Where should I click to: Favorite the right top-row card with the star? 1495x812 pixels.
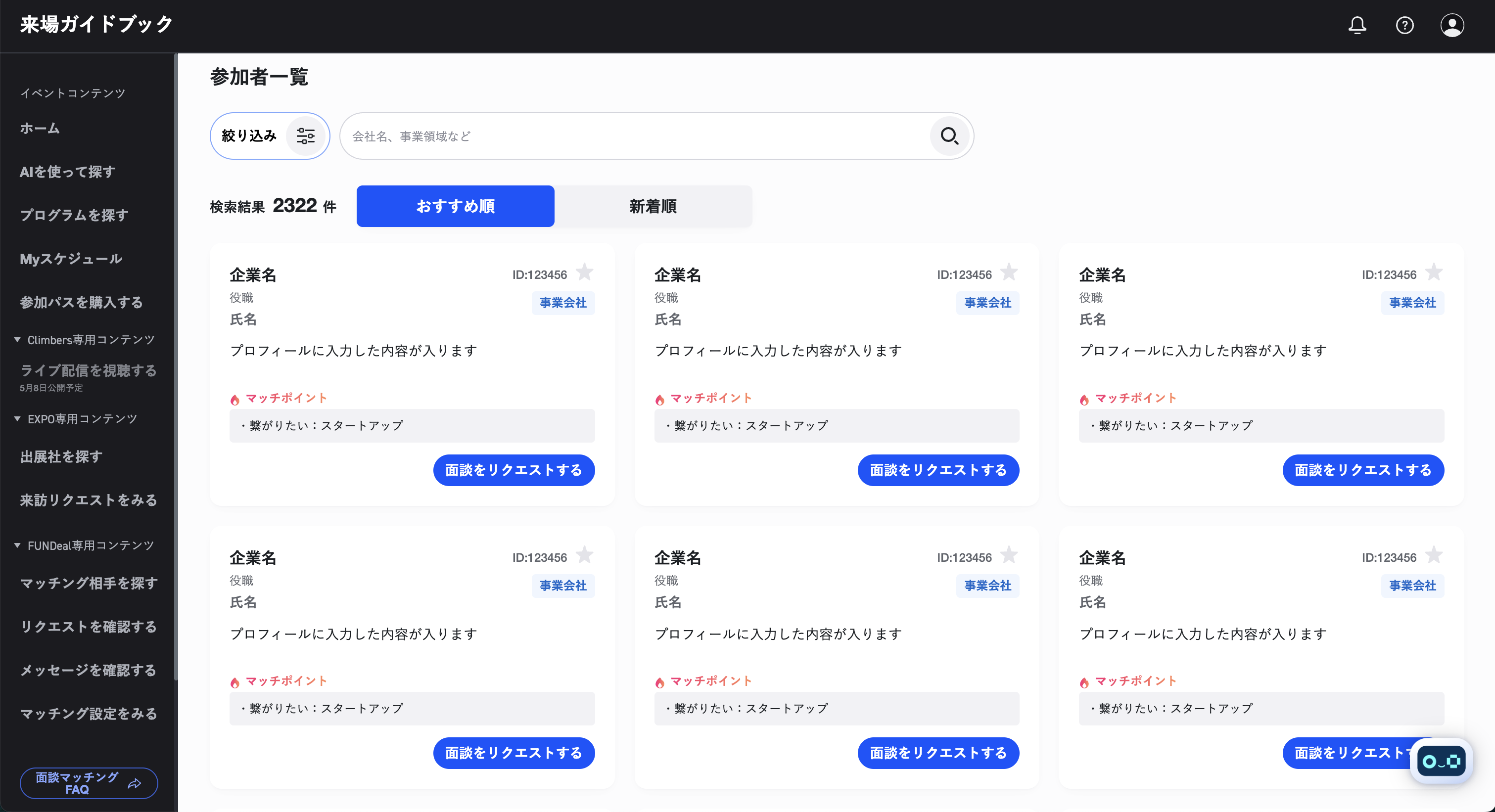(1434, 272)
